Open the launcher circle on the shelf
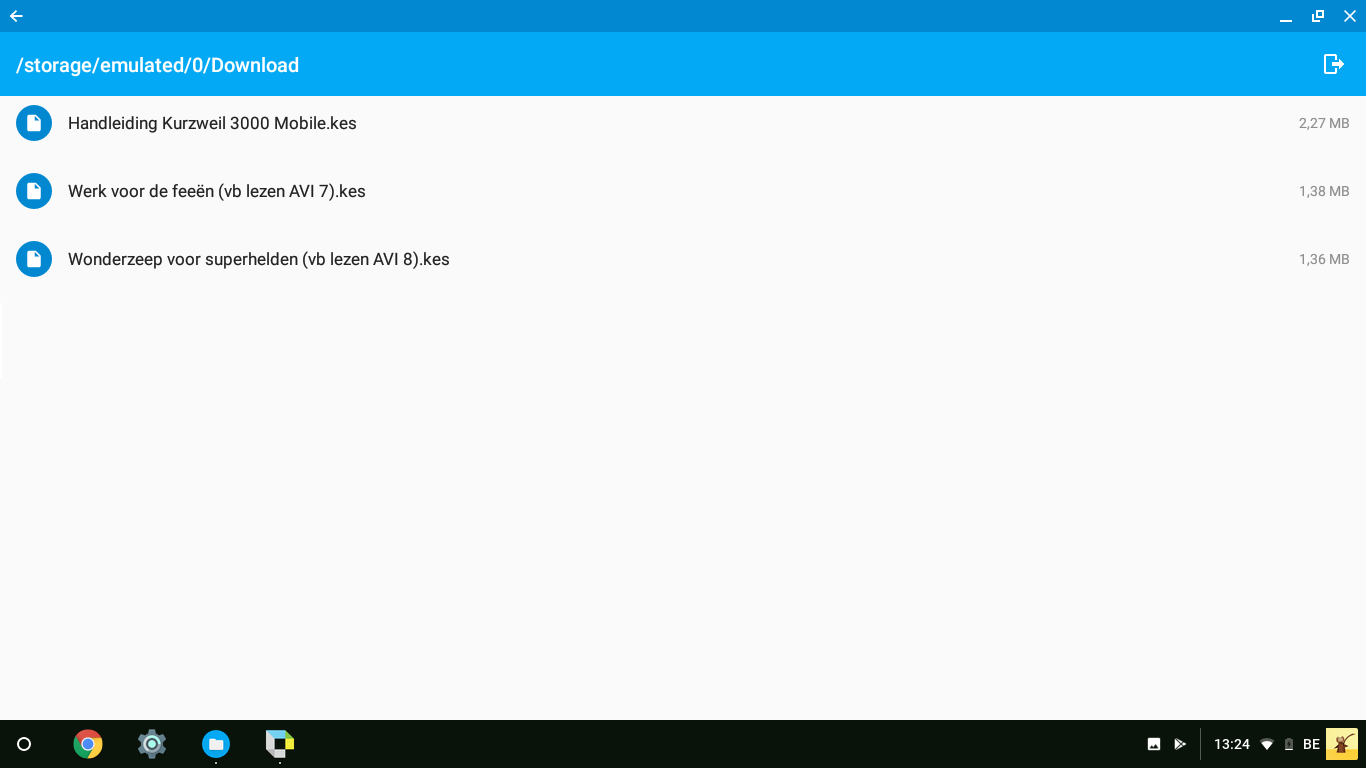This screenshot has width=1366, height=768. [24, 744]
